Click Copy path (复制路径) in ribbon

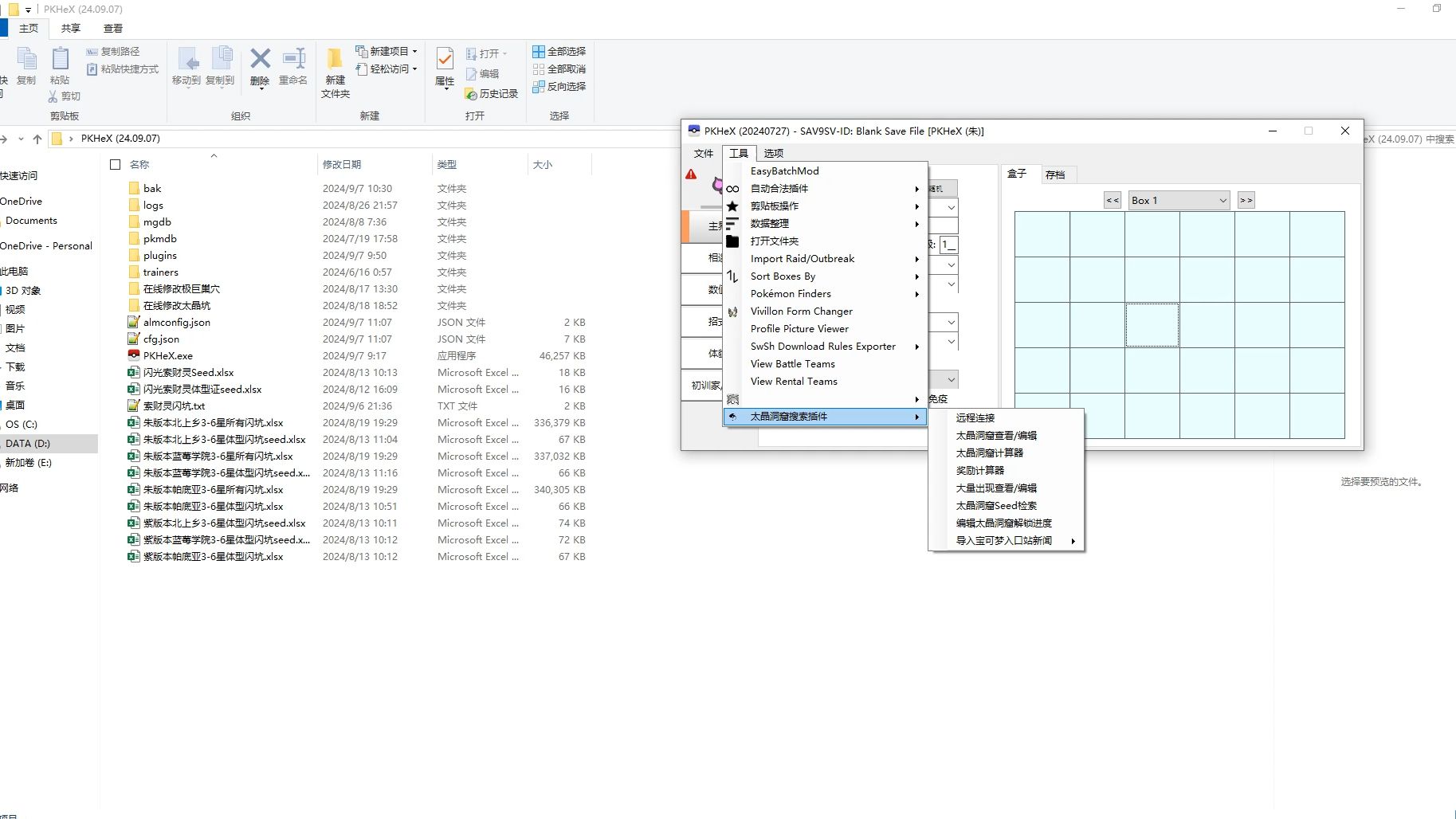(x=113, y=52)
